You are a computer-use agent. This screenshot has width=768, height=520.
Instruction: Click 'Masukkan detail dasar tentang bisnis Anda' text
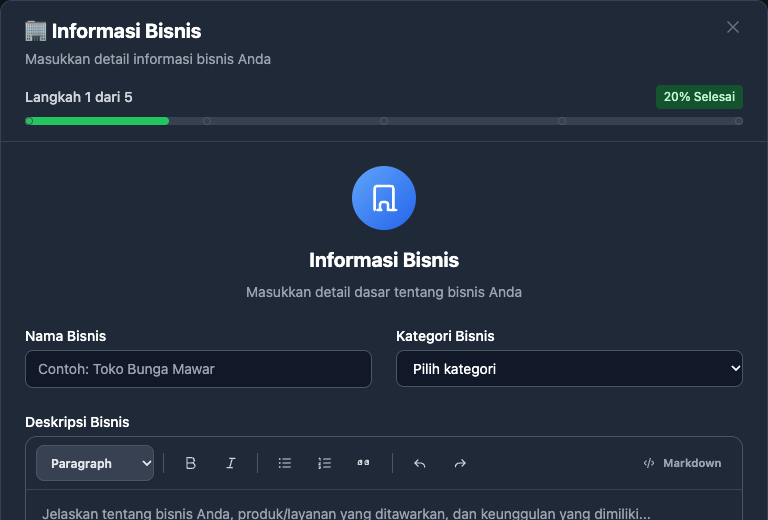pyautogui.click(x=384, y=292)
